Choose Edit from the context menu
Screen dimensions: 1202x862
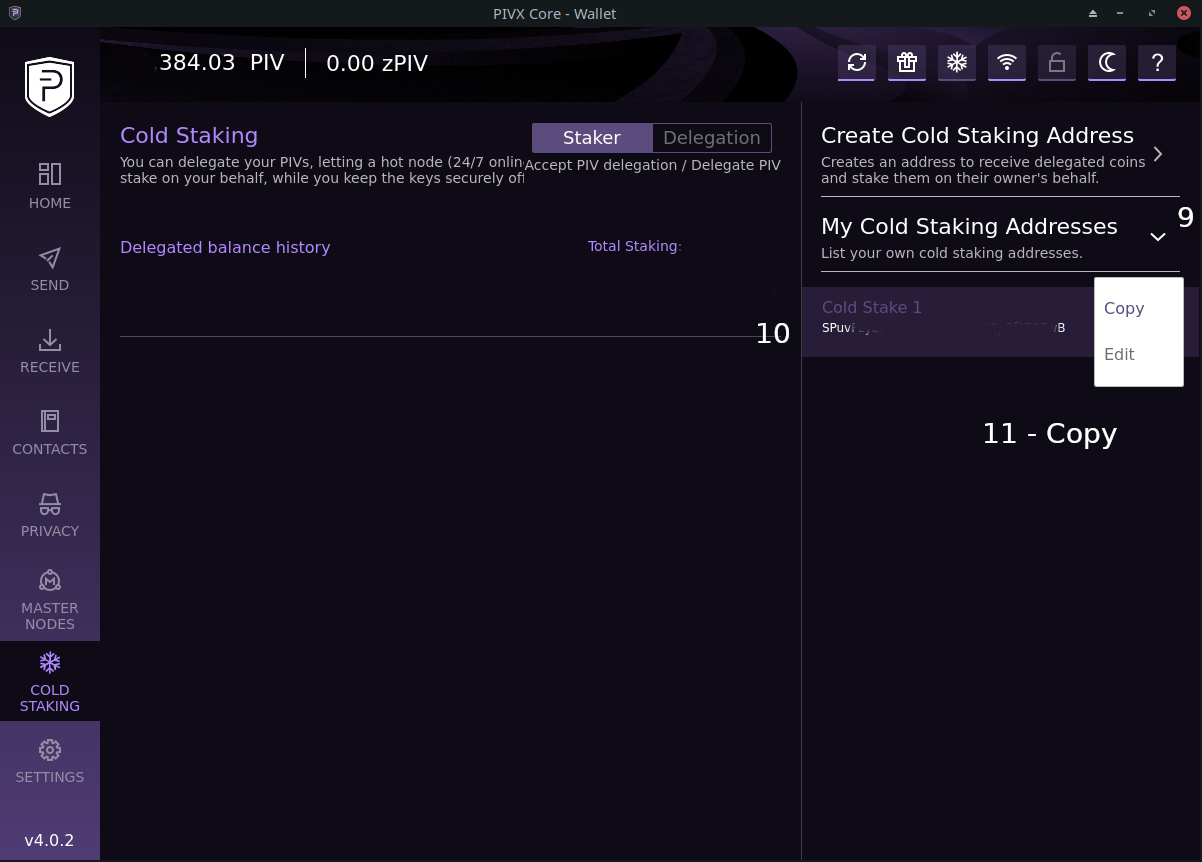point(1119,354)
